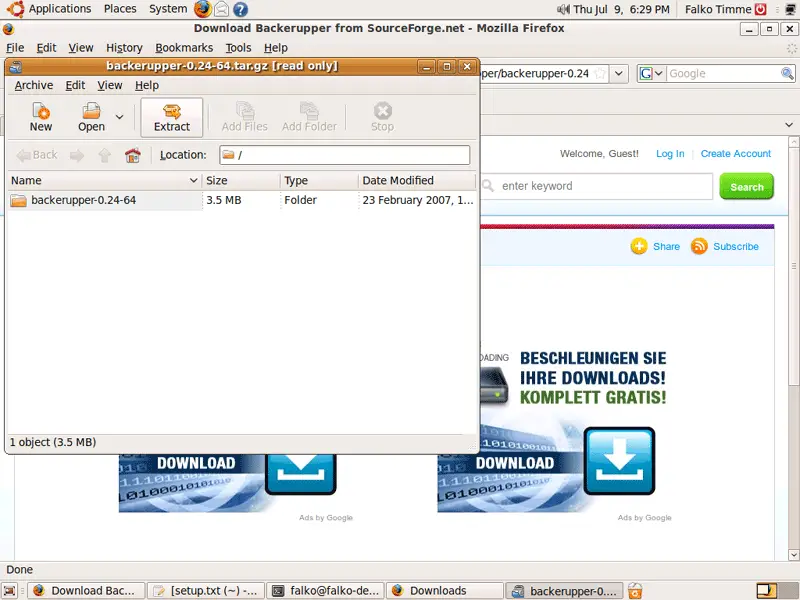Open the System menu in the top panel
Screen dimensions: 800x600
click(168, 9)
